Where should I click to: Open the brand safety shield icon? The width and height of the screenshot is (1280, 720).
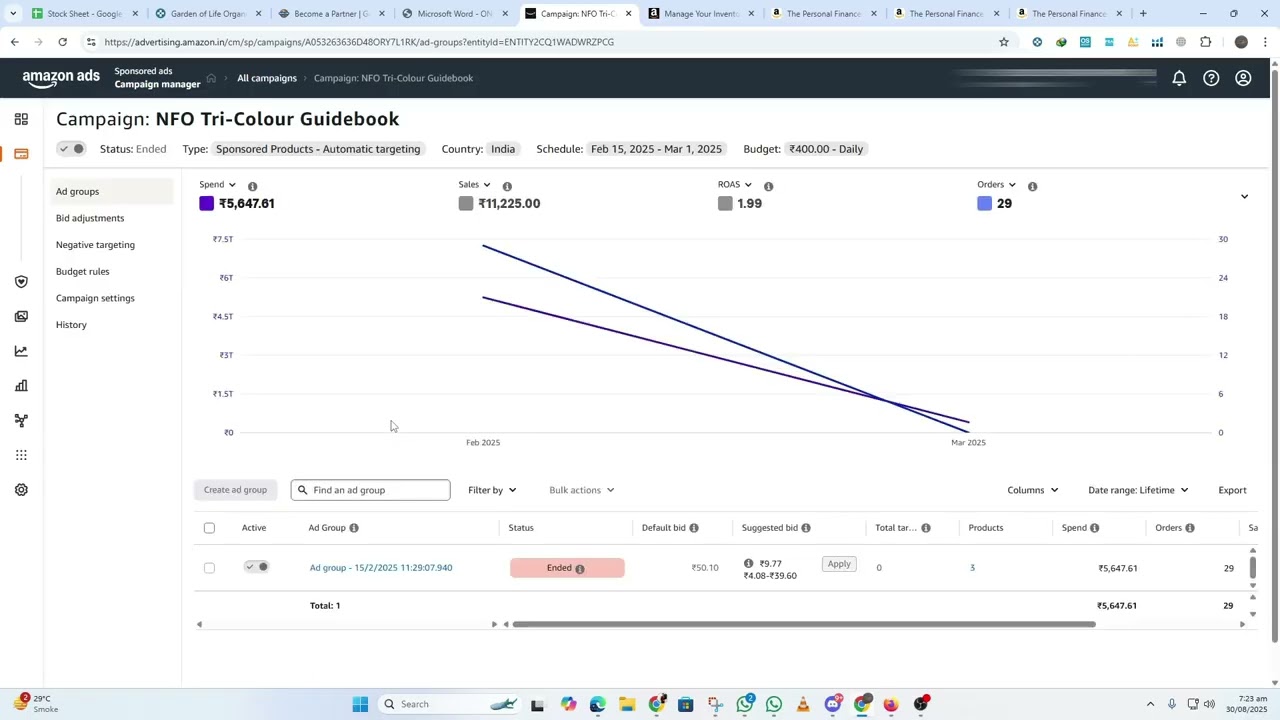pyautogui.click(x=21, y=282)
